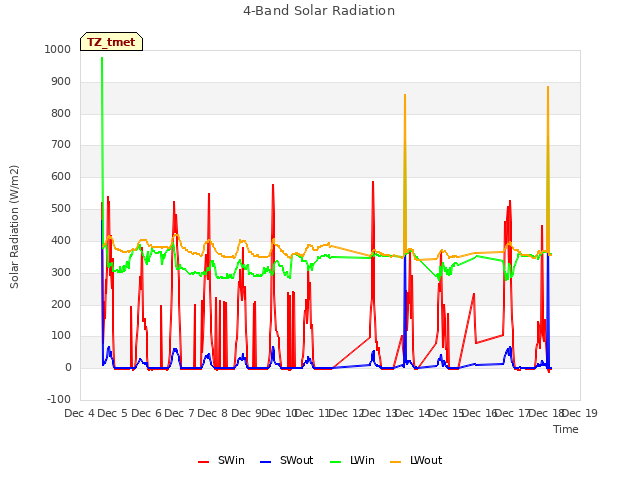Click the red SWin legend color marker
Screen dimensions: 640x480
(203, 462)
